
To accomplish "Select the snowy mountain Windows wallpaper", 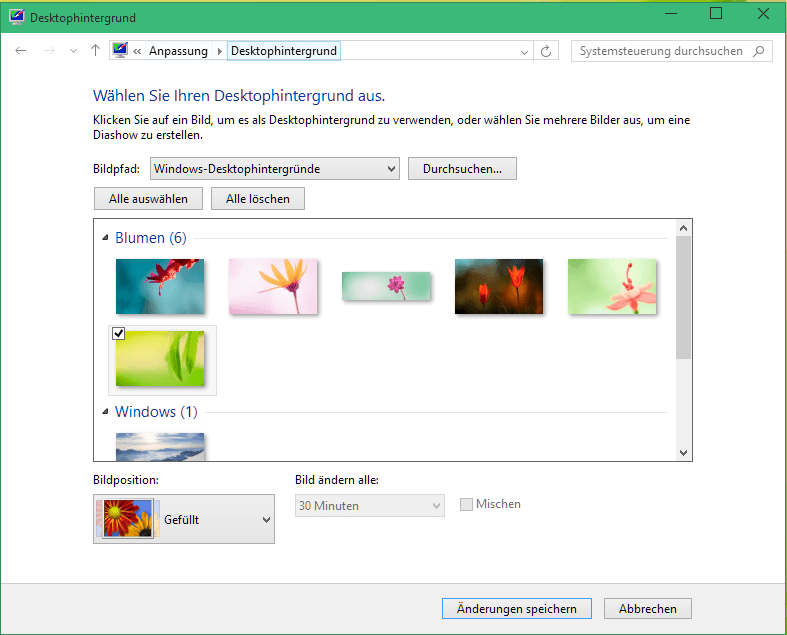I will tap(160, 447).
